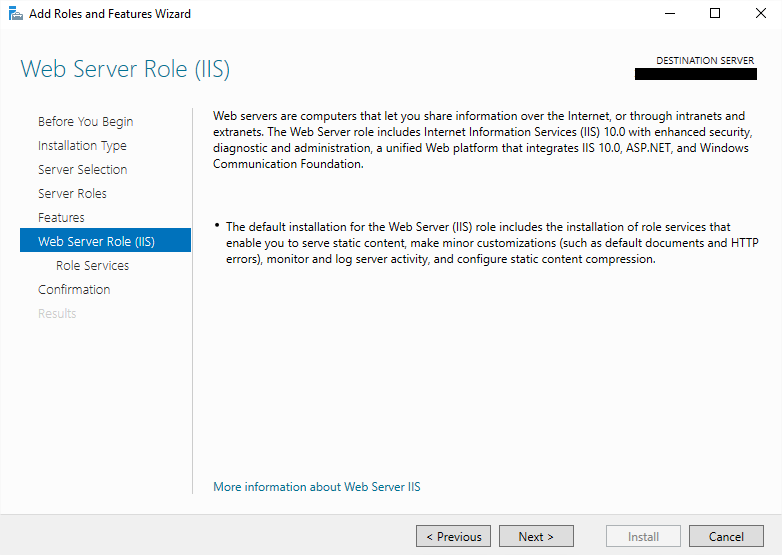Screen dimensions: 782x555
Task: Go to the Before You Begin step
Action: (85, 122)
